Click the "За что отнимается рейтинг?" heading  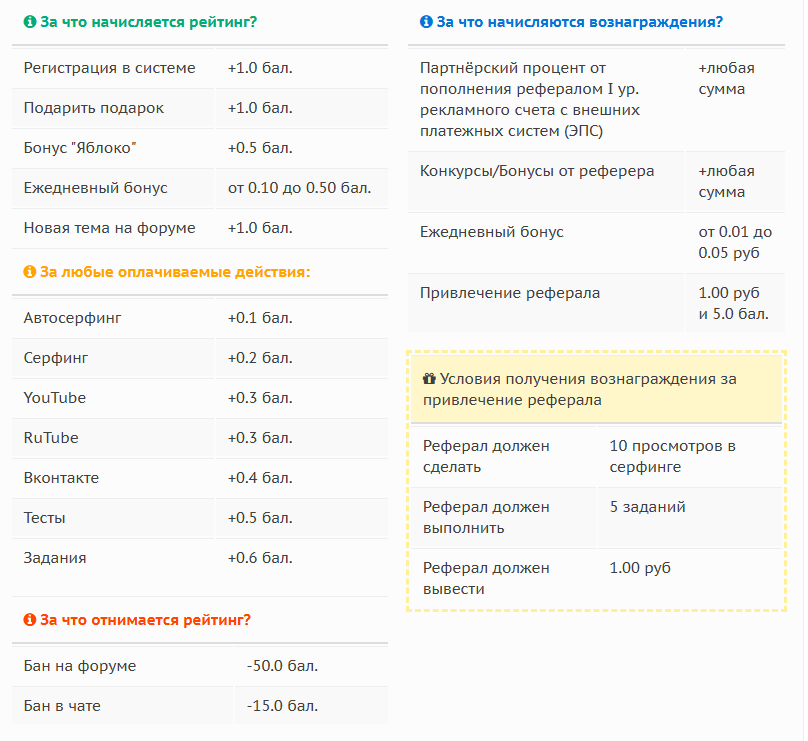click(145, 620)
